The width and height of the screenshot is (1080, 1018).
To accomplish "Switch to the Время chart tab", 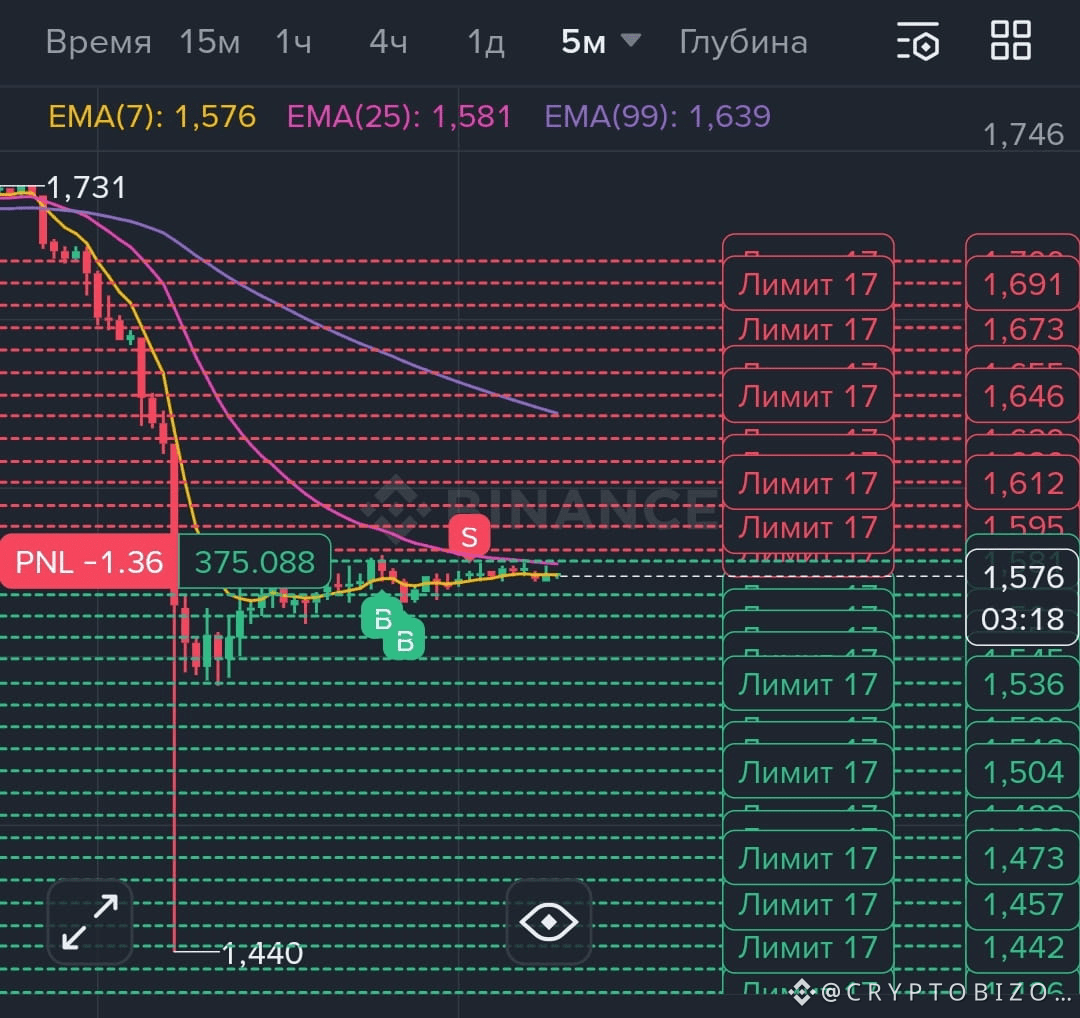I will click(x=98, y=42).
